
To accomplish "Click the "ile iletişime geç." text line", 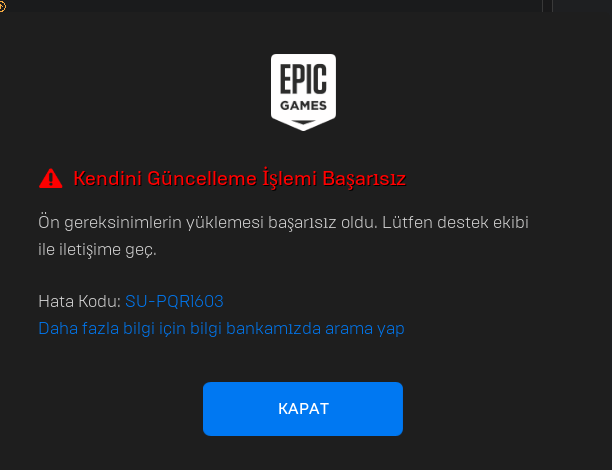I will (x=97, y=250).
